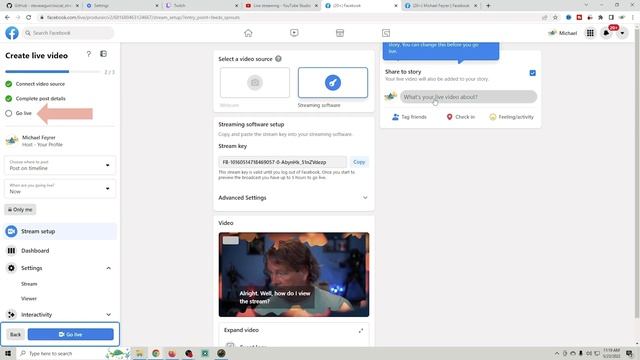
Task: Expand Advanced Settings section
Action: pos(293,198)
